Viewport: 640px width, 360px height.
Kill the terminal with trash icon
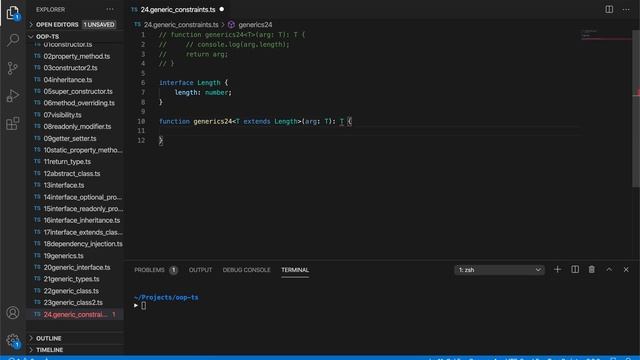coord(591,269)
